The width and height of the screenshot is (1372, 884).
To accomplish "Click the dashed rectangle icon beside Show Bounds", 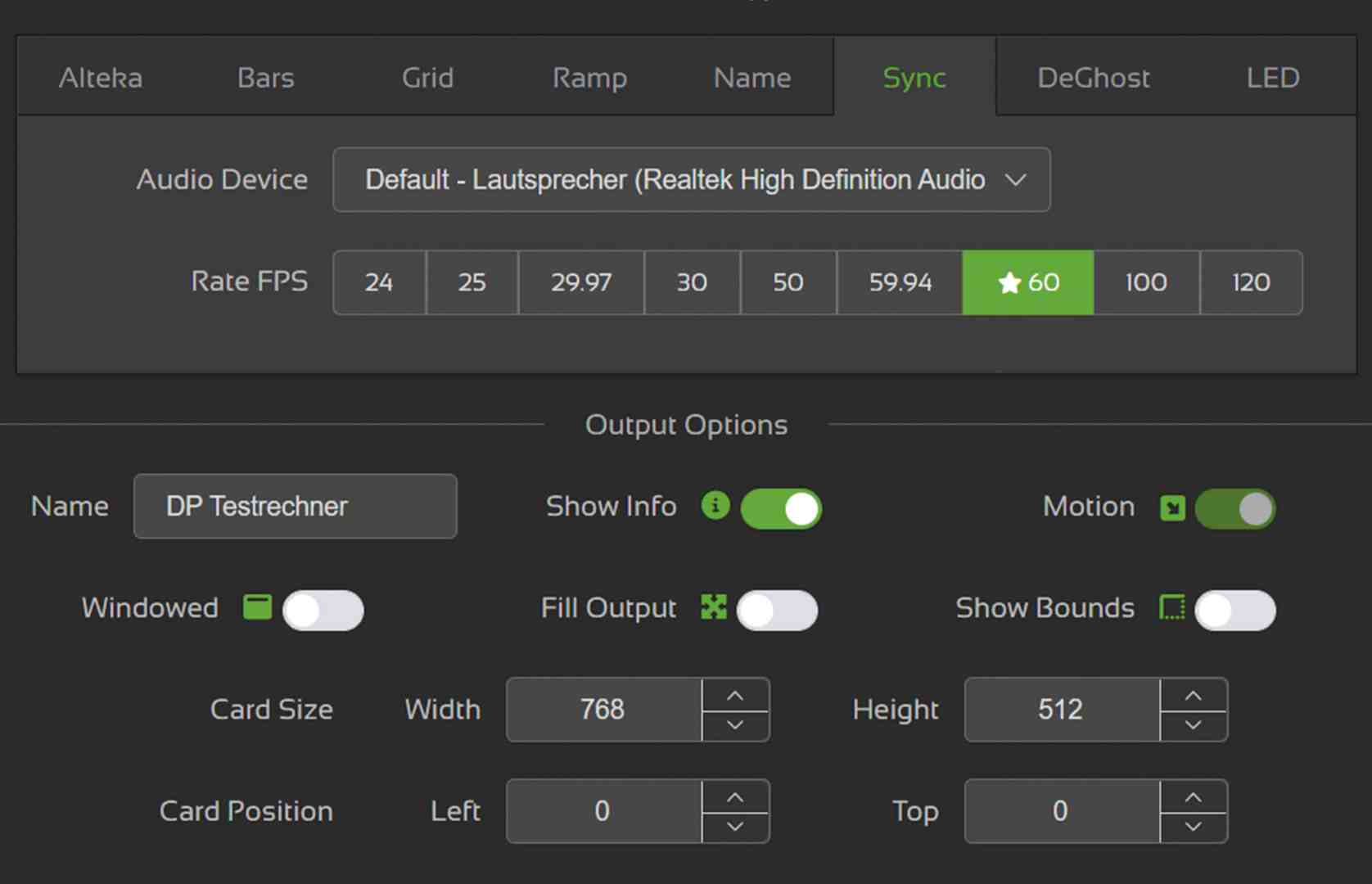I will click(x=1172, y=608).
